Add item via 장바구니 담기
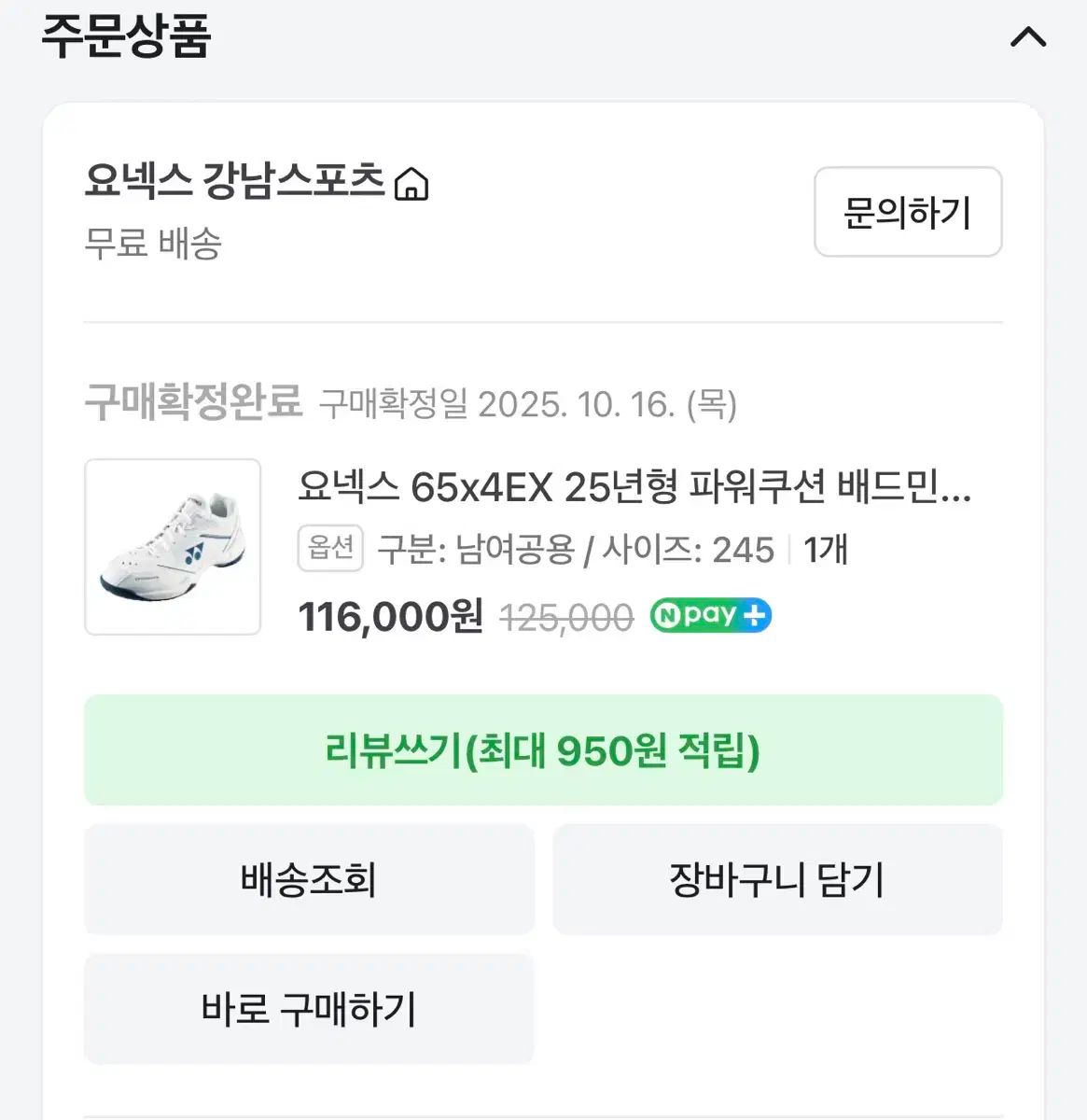Screen dimensions: 1087x1120 777,879
